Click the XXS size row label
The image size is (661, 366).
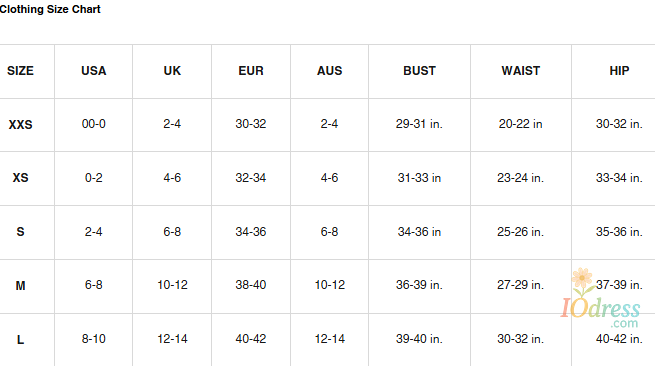[20, 124]
